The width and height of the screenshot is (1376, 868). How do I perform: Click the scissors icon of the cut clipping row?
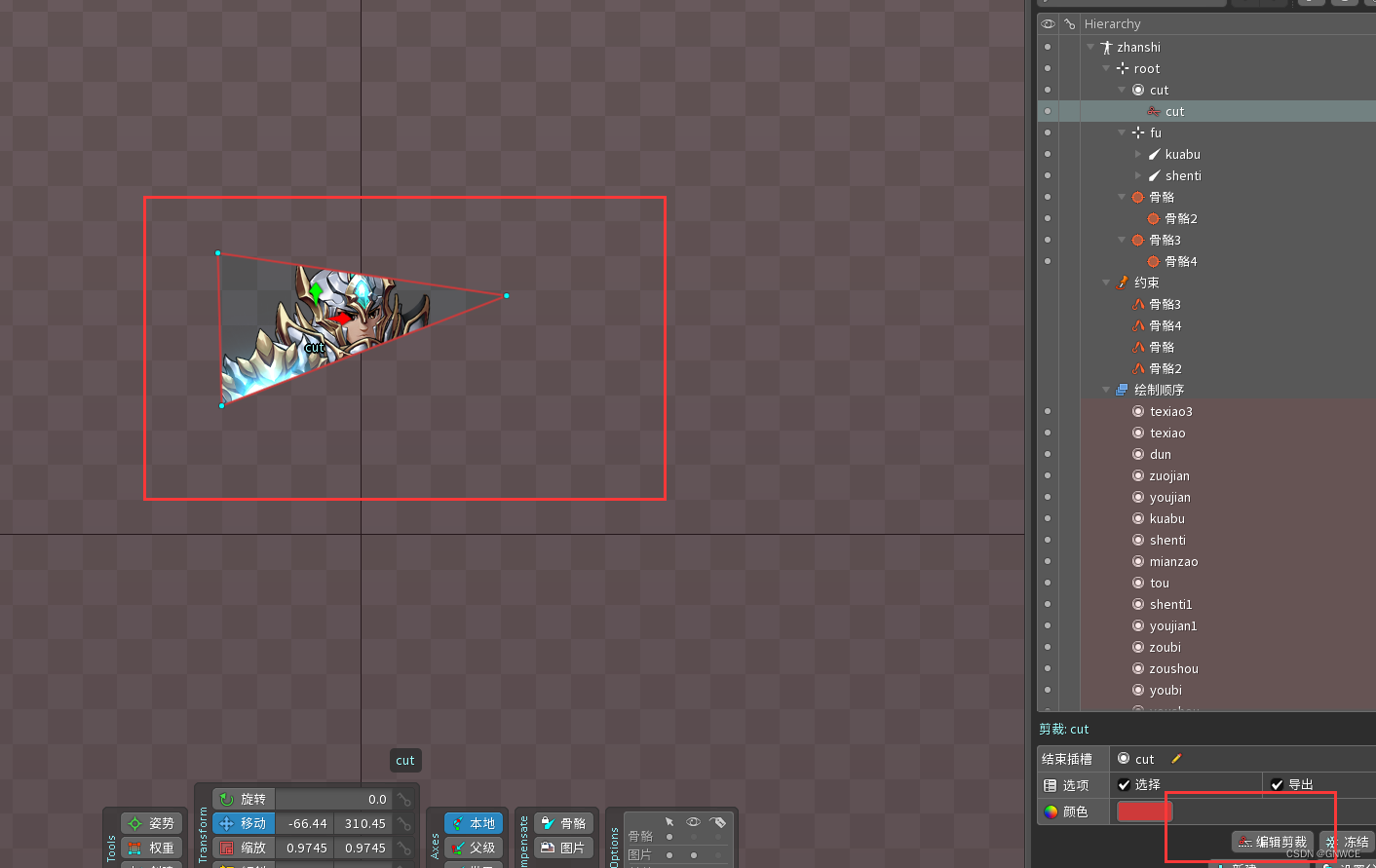(x=1154, y=111)
